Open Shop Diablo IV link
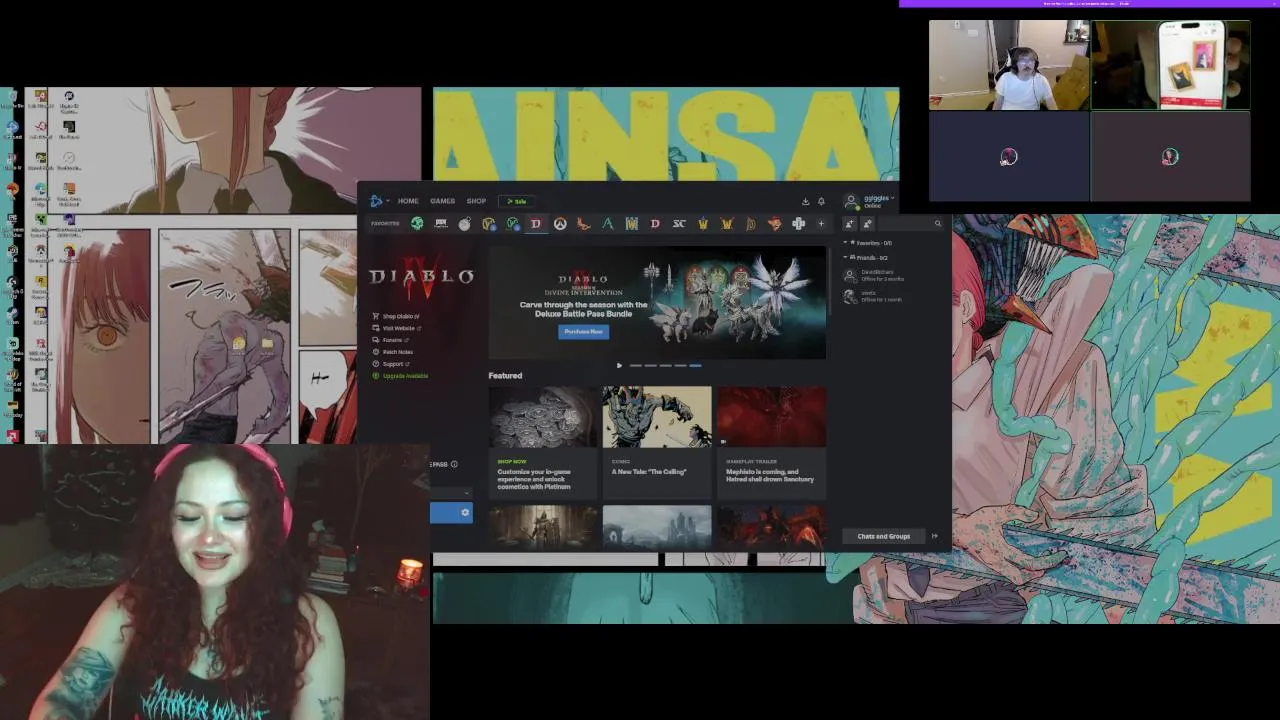The image size is (1280, 720). tap(396, 316)
